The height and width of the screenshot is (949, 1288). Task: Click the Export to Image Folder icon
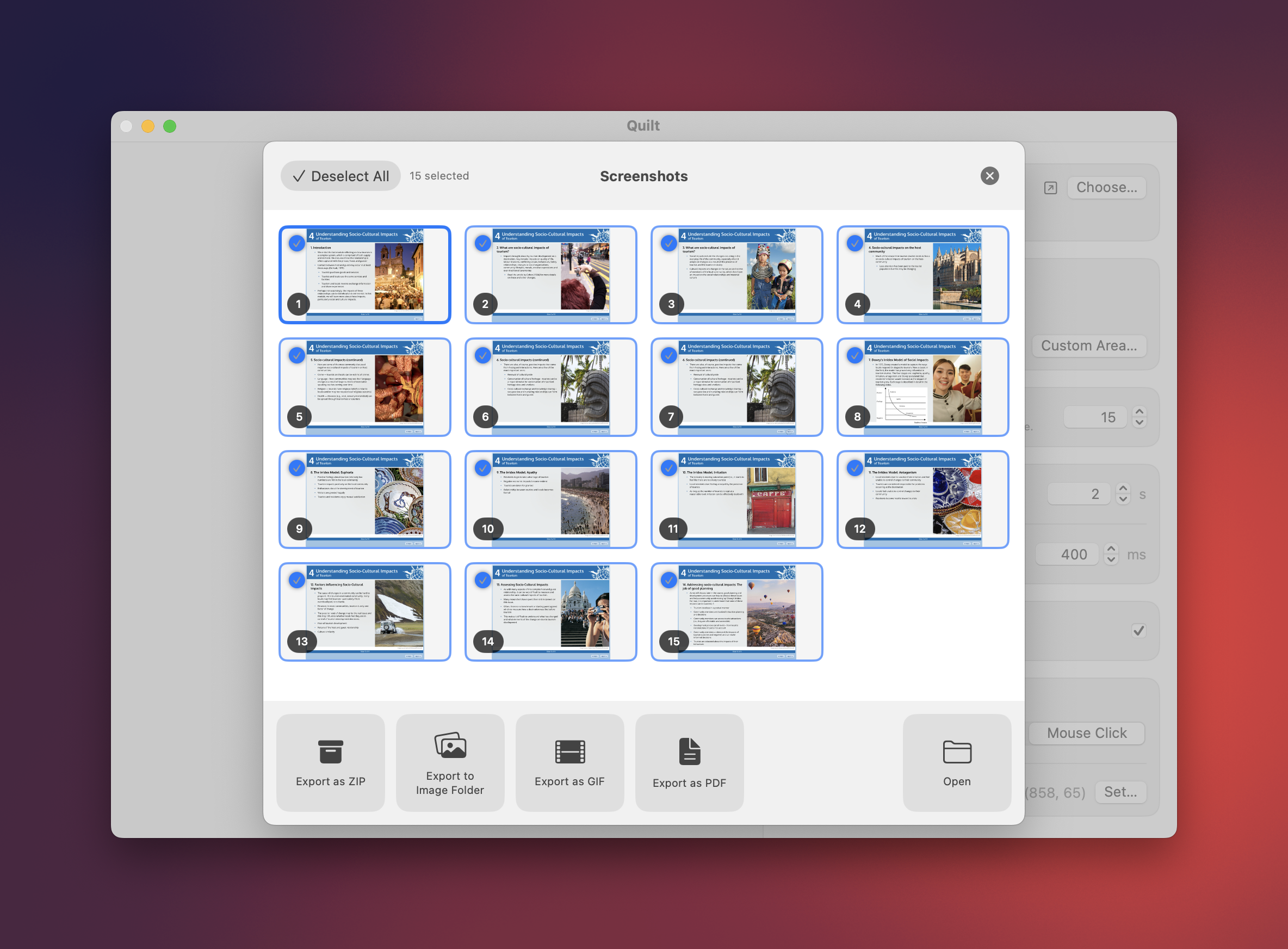pos(450,745)
